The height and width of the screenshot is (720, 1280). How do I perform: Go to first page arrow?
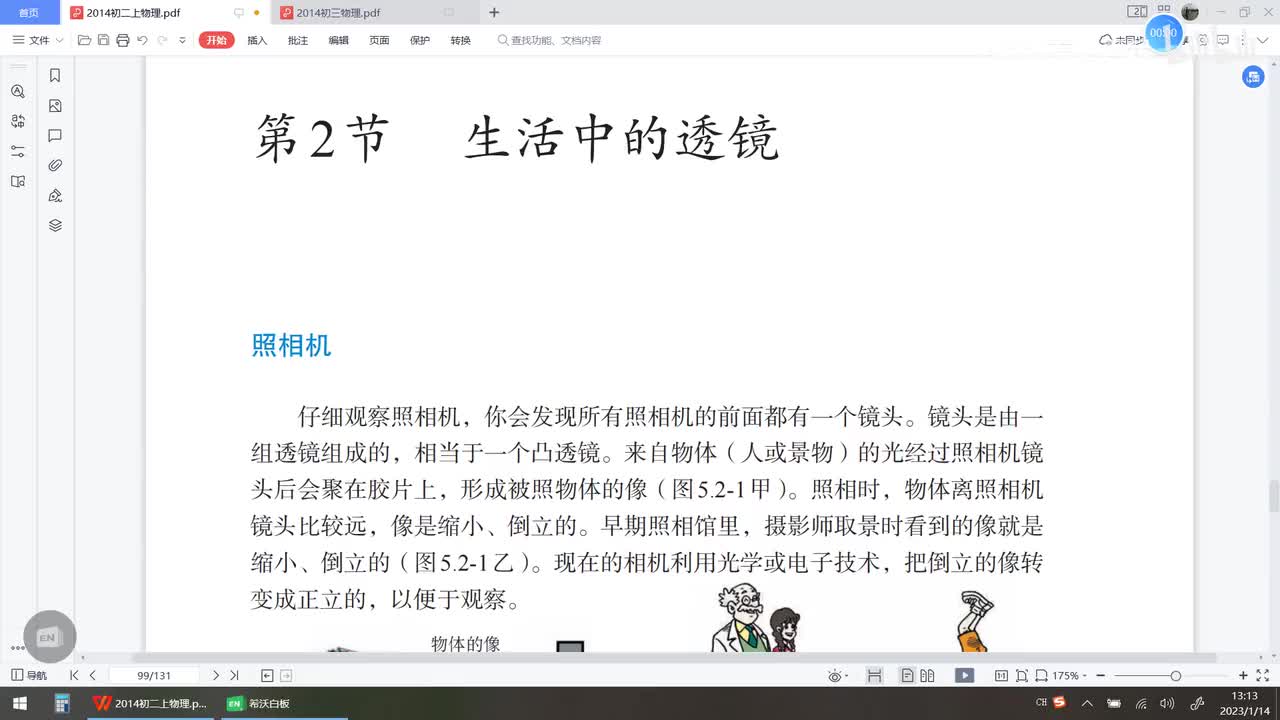coord(74,676)
